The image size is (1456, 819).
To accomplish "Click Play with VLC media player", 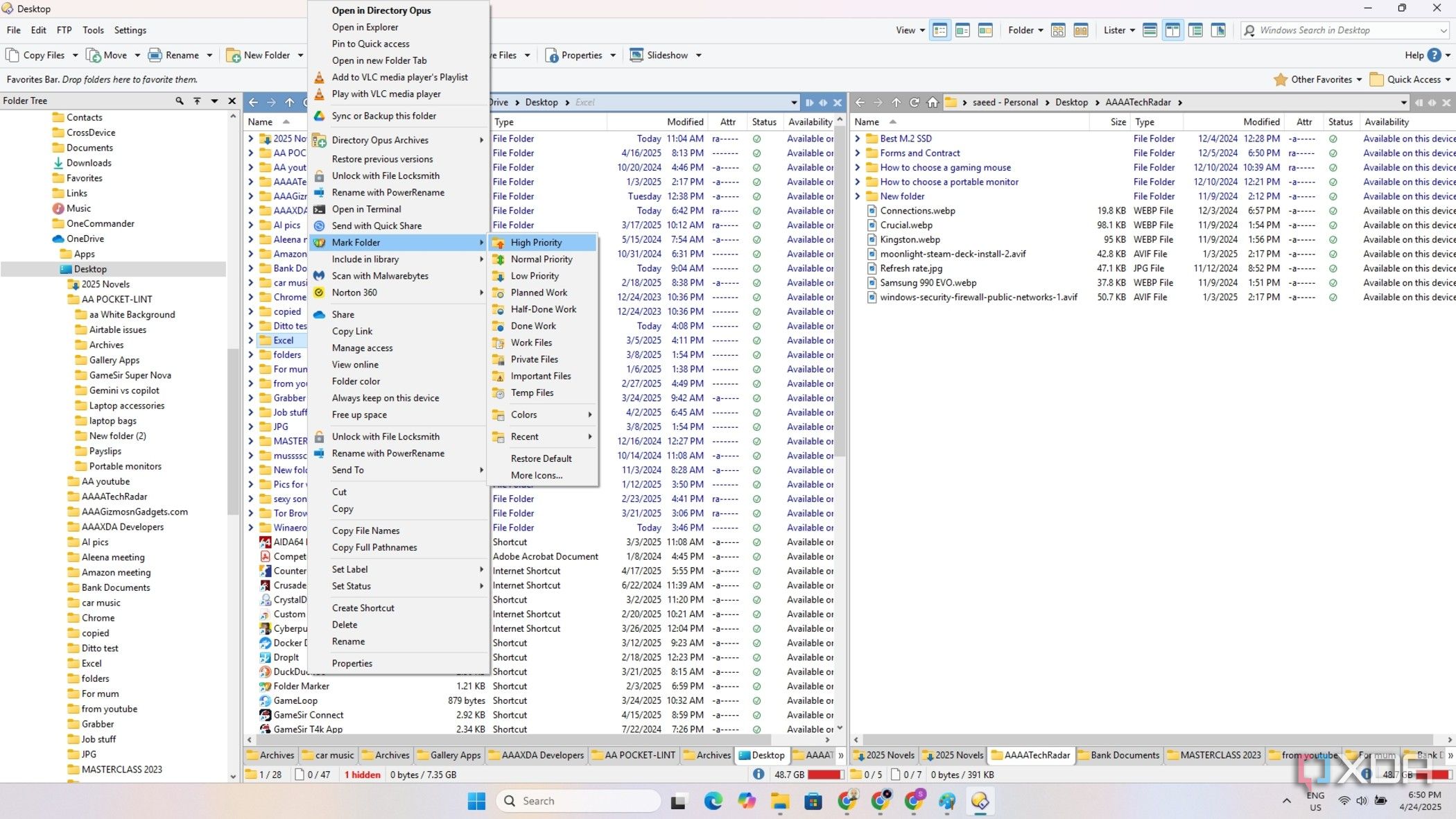I will point(399,94).
